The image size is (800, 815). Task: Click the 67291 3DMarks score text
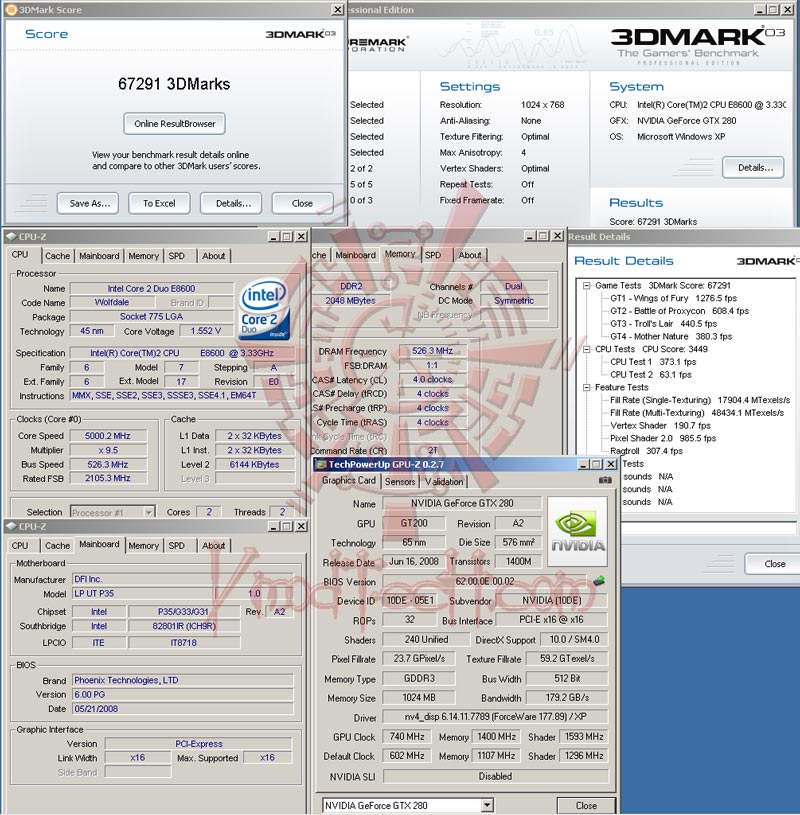tap(174, 84)
